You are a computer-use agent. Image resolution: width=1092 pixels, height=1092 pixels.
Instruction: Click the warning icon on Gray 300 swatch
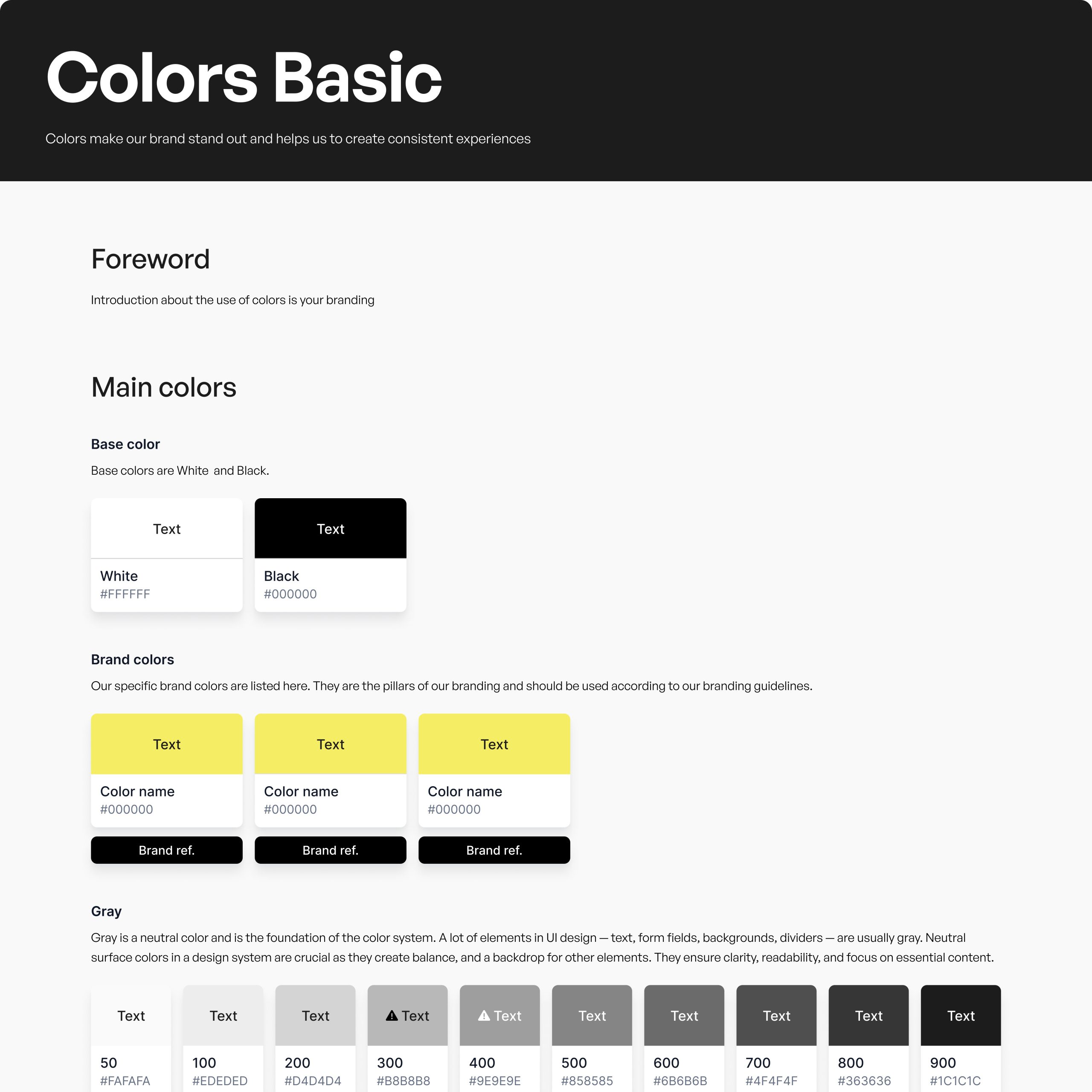(392, 1016)
